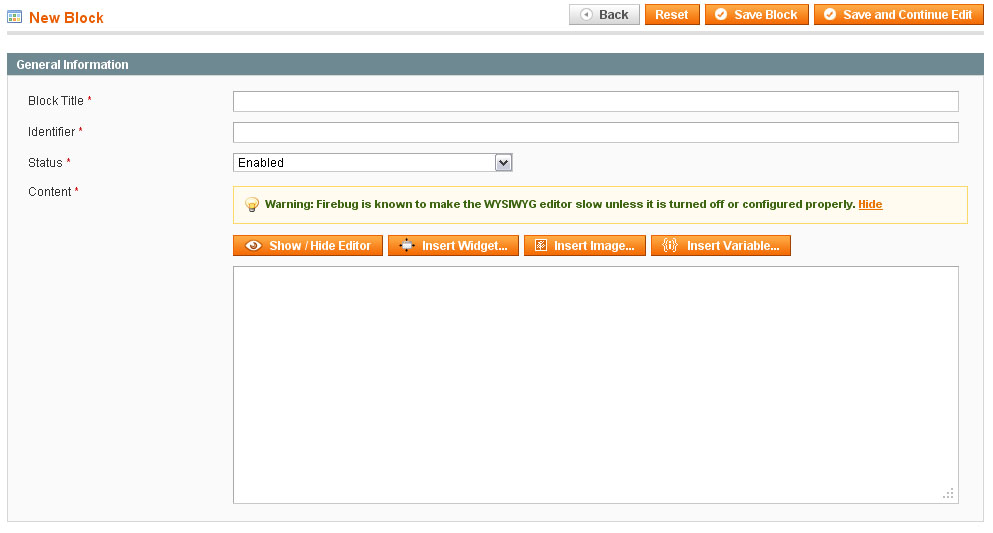This screenshot has height=533, width=993.
Task: Toggle the WYSIWYG editor with Show / Hide Editor
Action: click(308, 246)
